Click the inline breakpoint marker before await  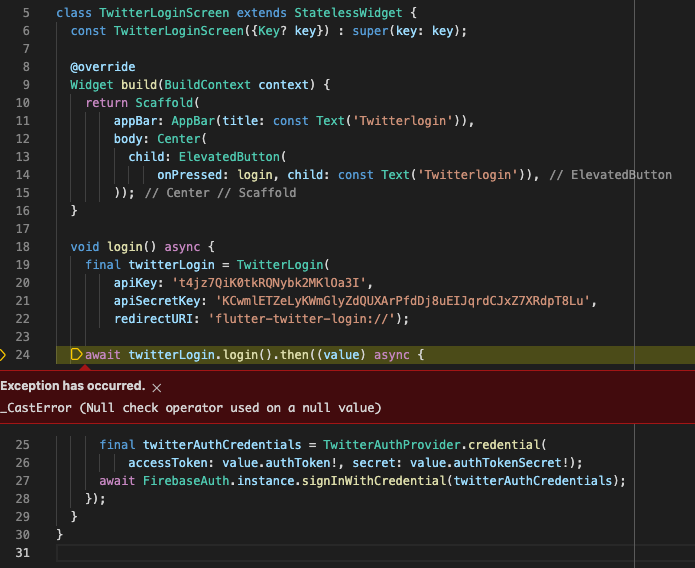pos(76,354)
